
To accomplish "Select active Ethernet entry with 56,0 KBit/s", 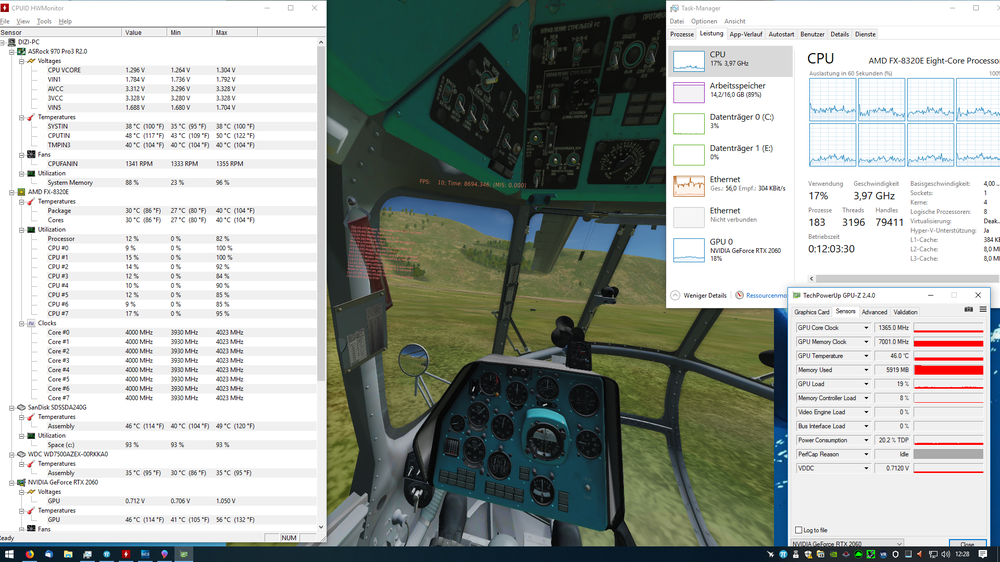I will [731, 186].
